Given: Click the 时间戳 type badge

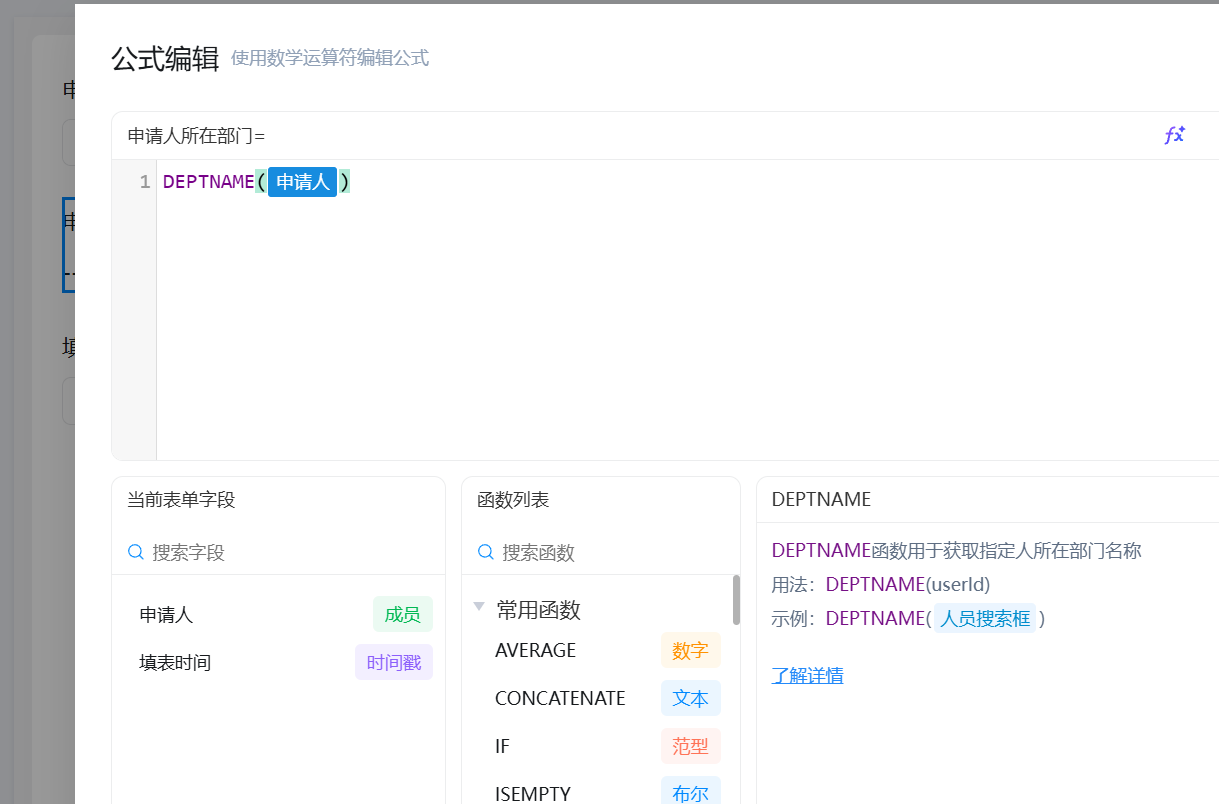Looking at the screenshot, I should click(393, 663).
